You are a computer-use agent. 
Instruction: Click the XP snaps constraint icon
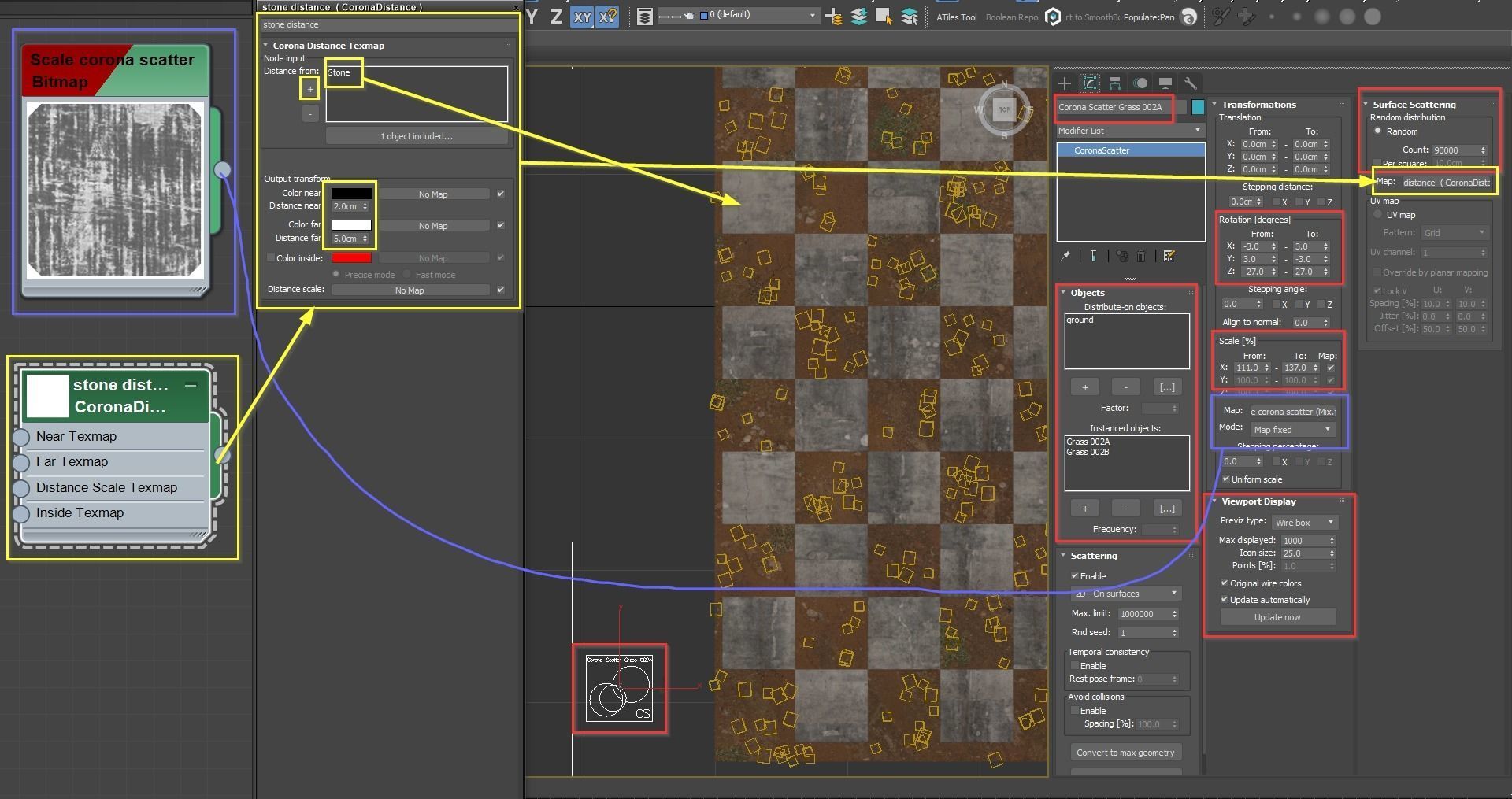click(x=607, y=17)
